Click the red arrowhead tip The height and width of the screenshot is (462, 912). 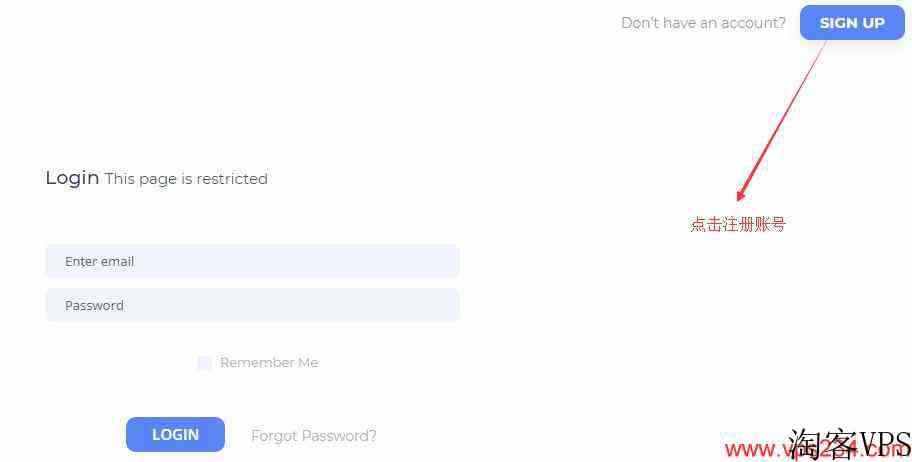click(739, 197)
